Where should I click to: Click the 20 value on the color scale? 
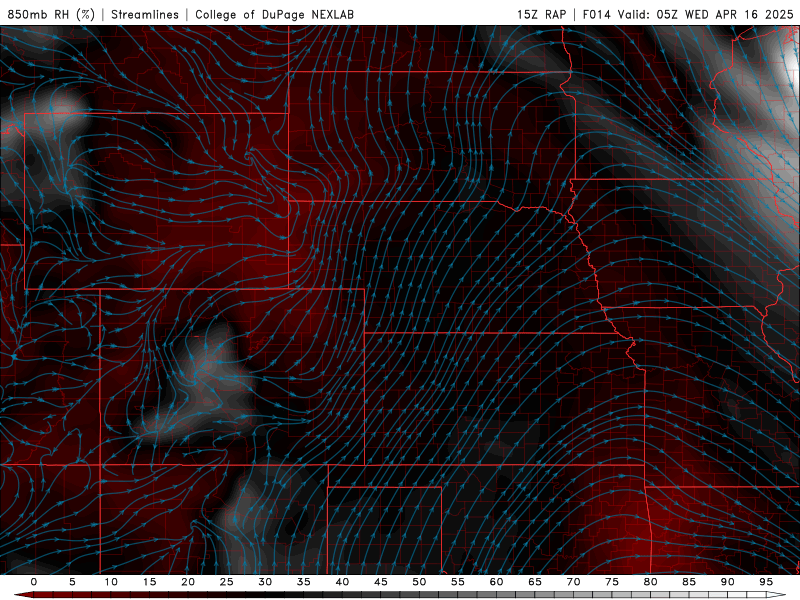[188, 582]
